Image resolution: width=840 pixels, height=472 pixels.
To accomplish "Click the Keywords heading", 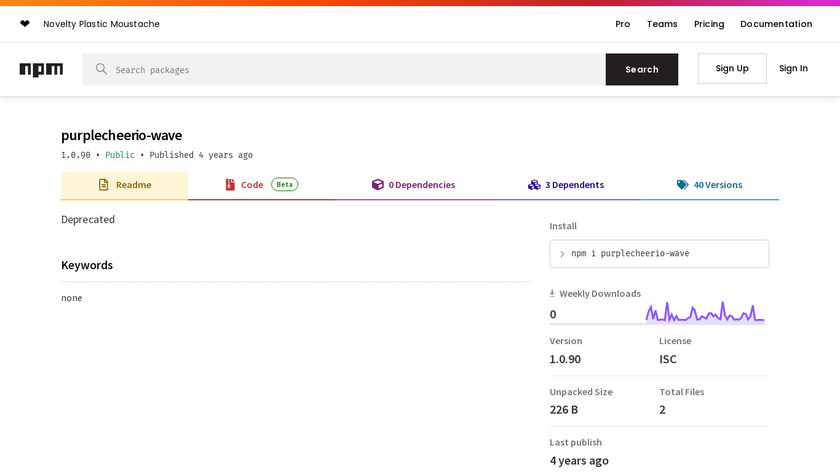I will [x=87, y=265].
